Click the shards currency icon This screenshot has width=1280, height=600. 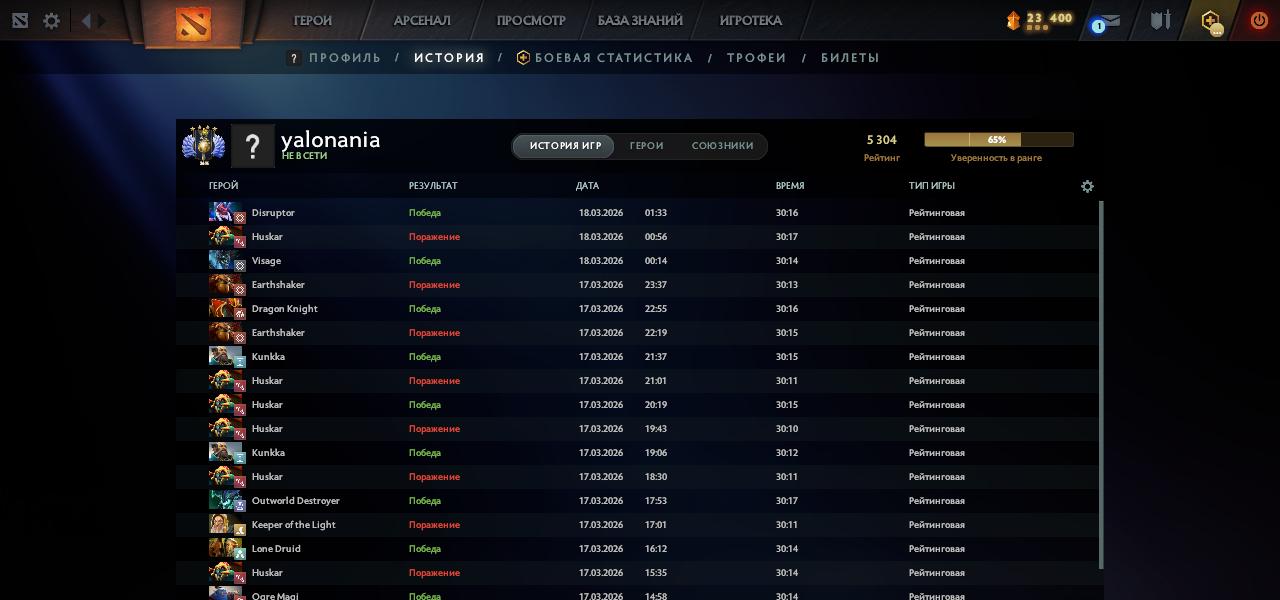pos(1013,20)
